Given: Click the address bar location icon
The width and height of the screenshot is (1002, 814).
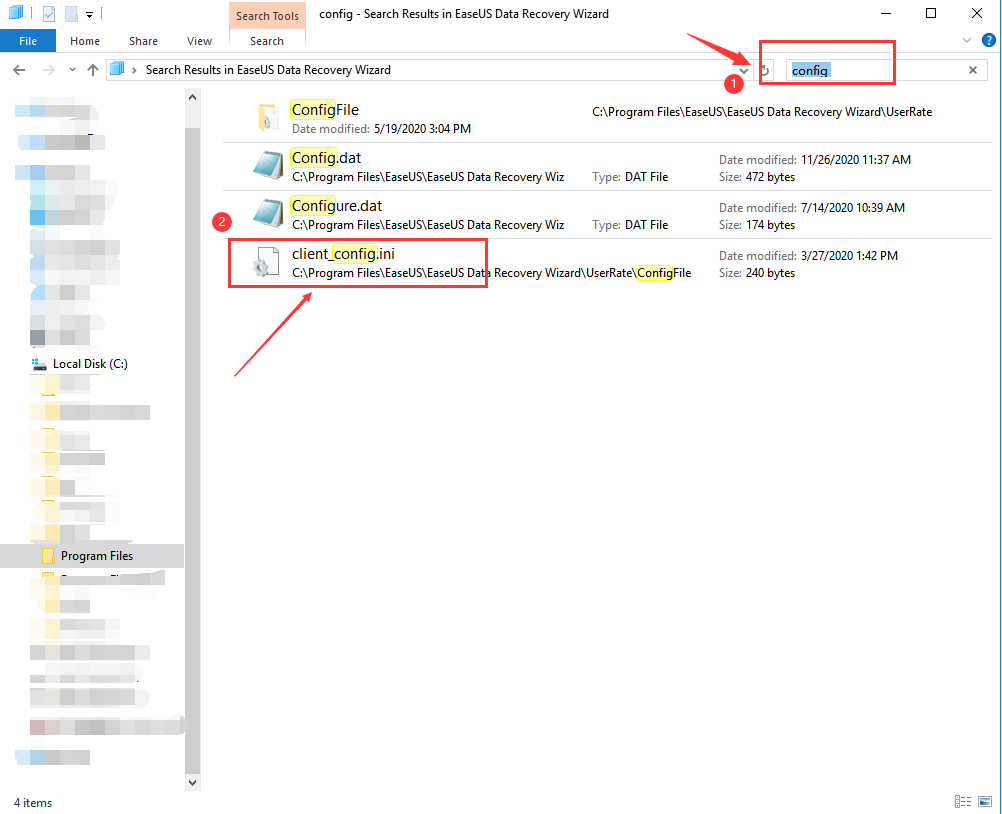Looking at the screenshot, I should click(x=117, y=69).
